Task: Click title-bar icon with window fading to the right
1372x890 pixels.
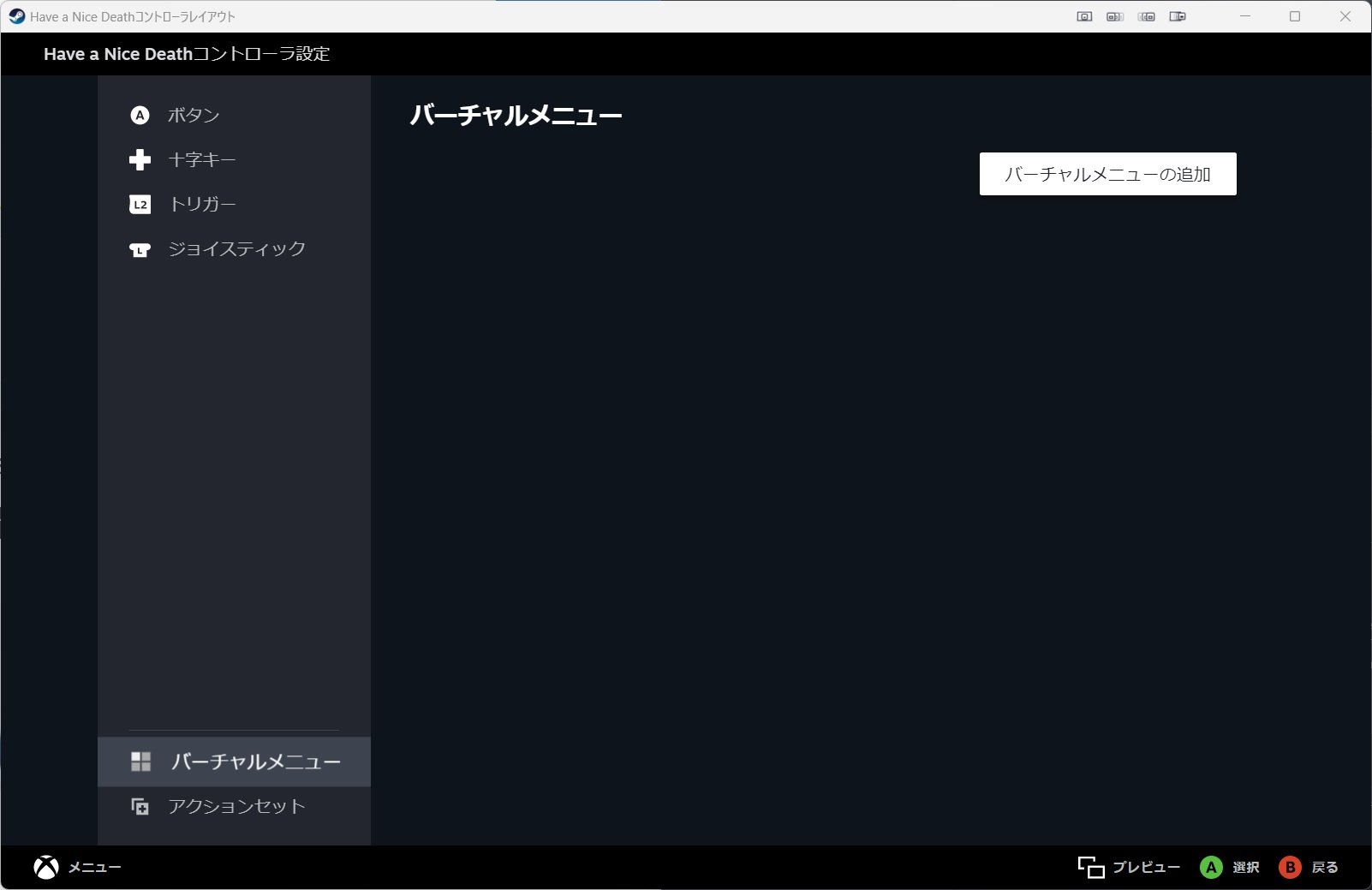Action: coord(1115,16)
